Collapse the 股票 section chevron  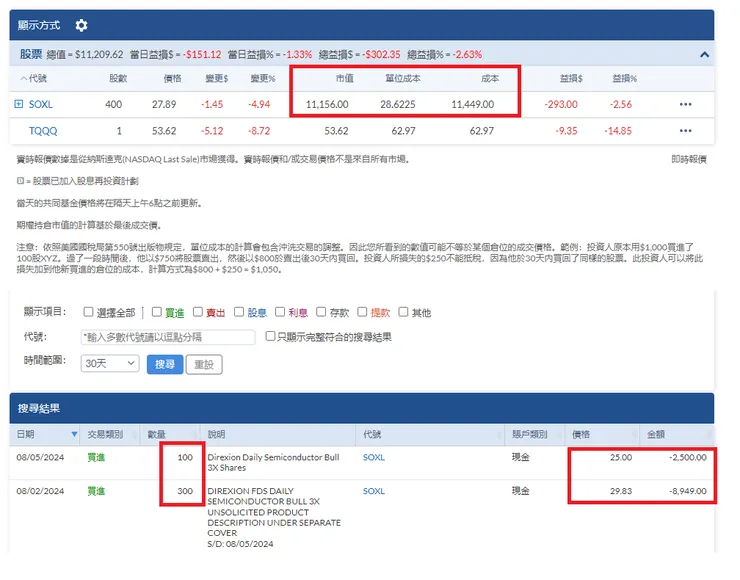click(x=704, y=54)
